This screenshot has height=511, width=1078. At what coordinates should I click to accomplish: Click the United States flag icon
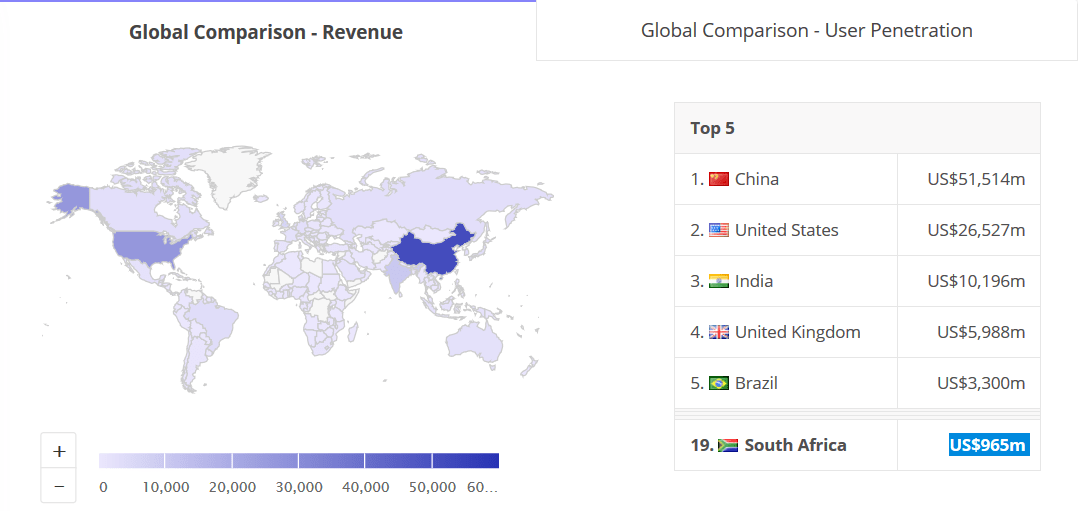(718, 230)
